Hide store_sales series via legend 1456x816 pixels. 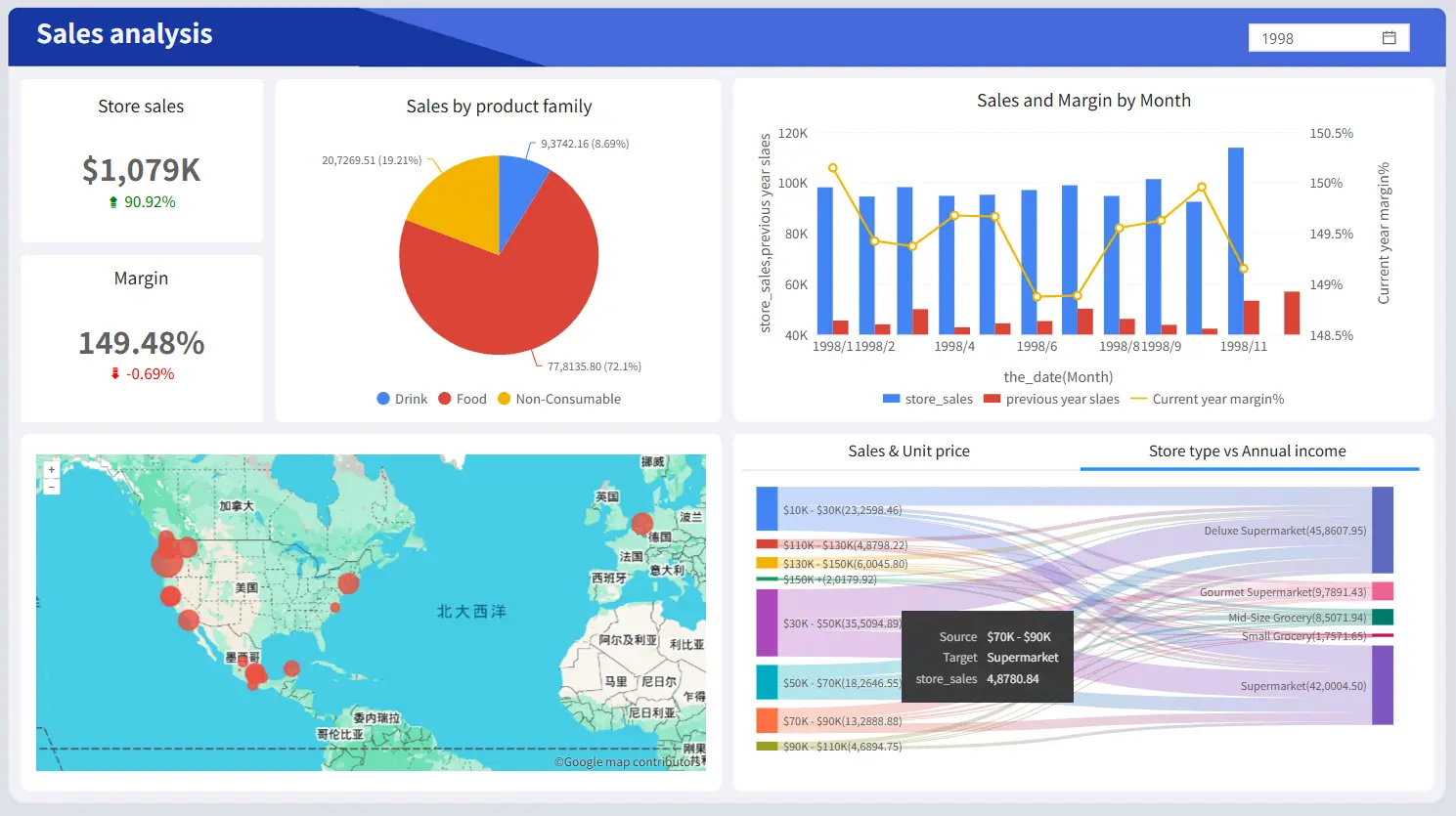927,399
